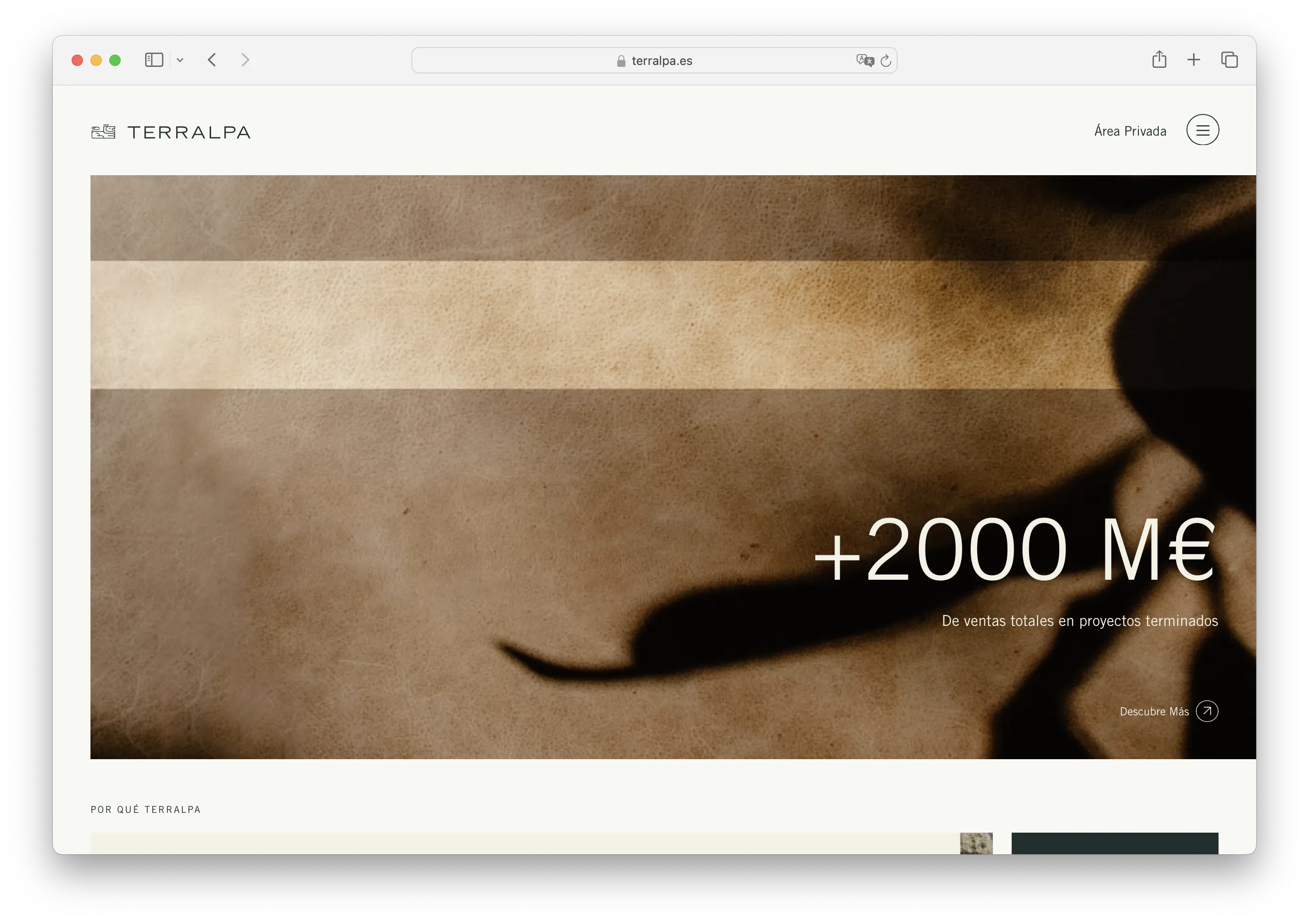
Task: Click the terralpa.es address bar
Action: pos(662,60)
